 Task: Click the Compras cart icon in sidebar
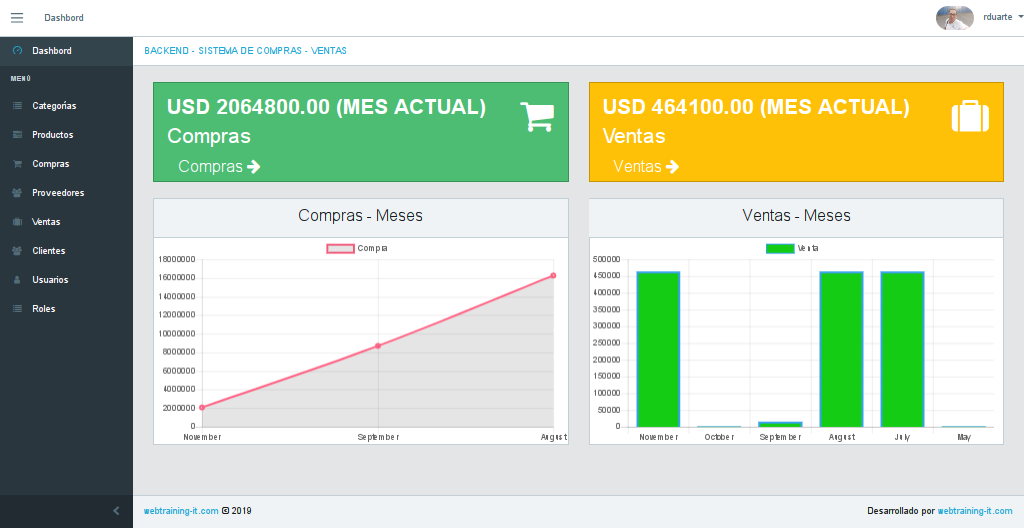pos(17,164)
